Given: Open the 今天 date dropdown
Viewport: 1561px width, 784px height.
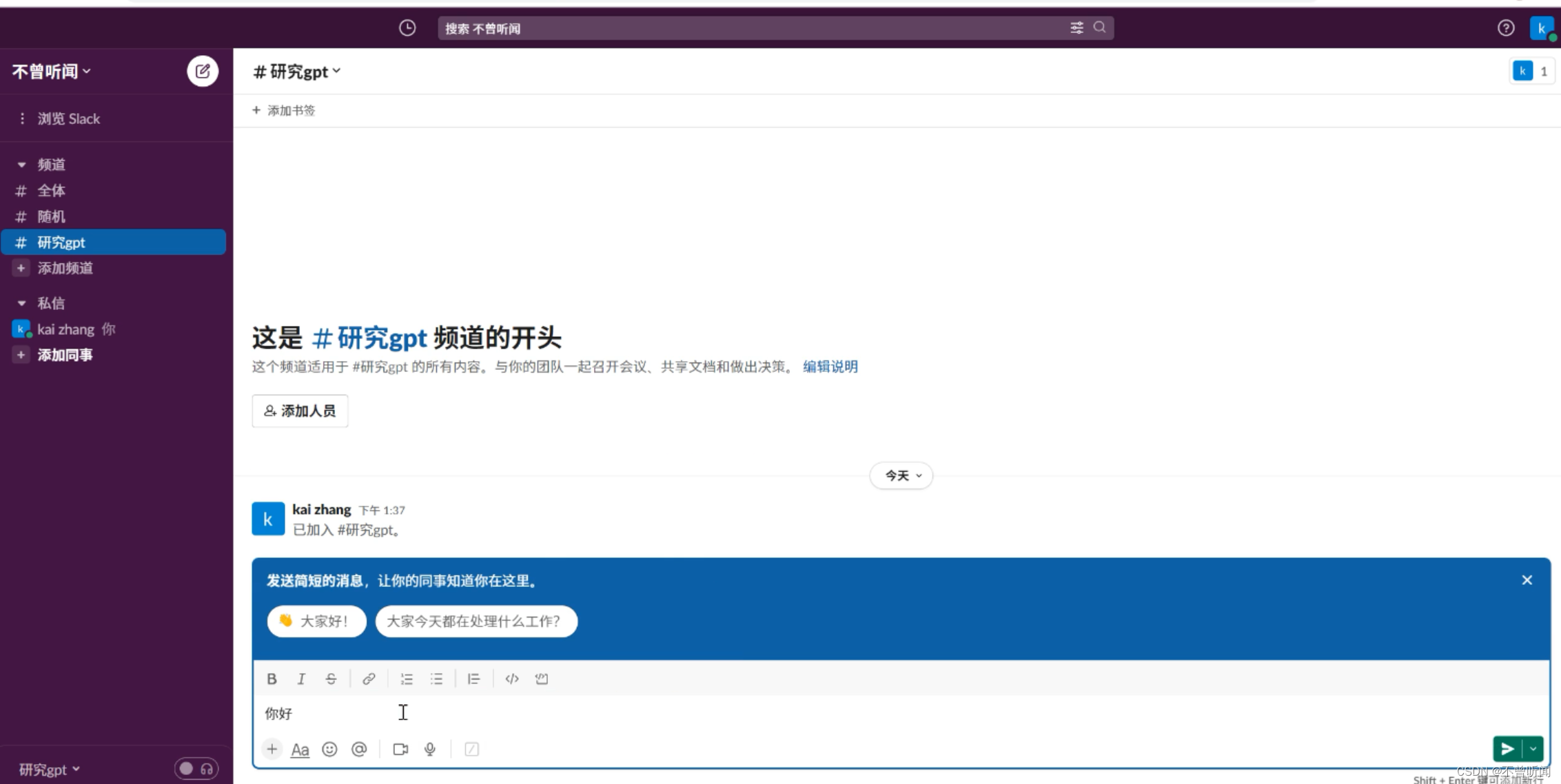Looking at the screenshot, I should (x=901, y=475).
